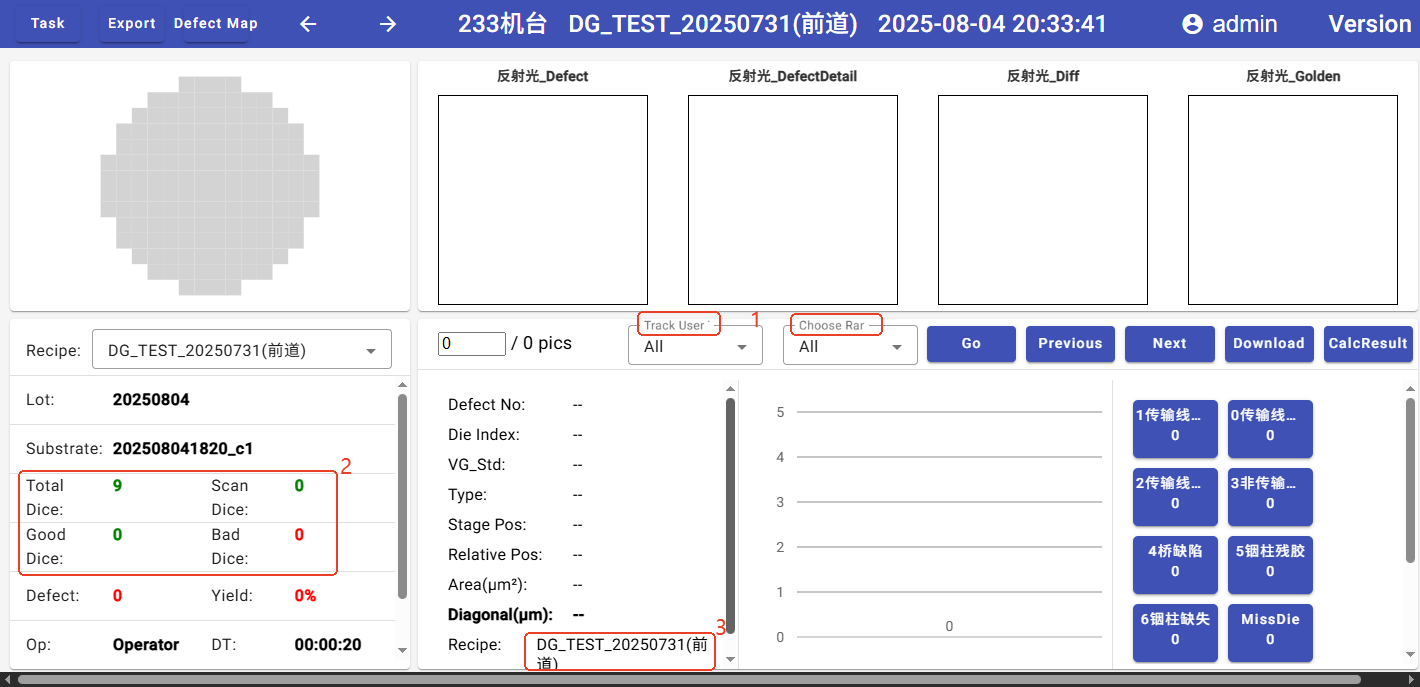1420x687 pixels.
Task: Select the 4桥缺陷 defect category tile
Action: tap(1175, 561)
